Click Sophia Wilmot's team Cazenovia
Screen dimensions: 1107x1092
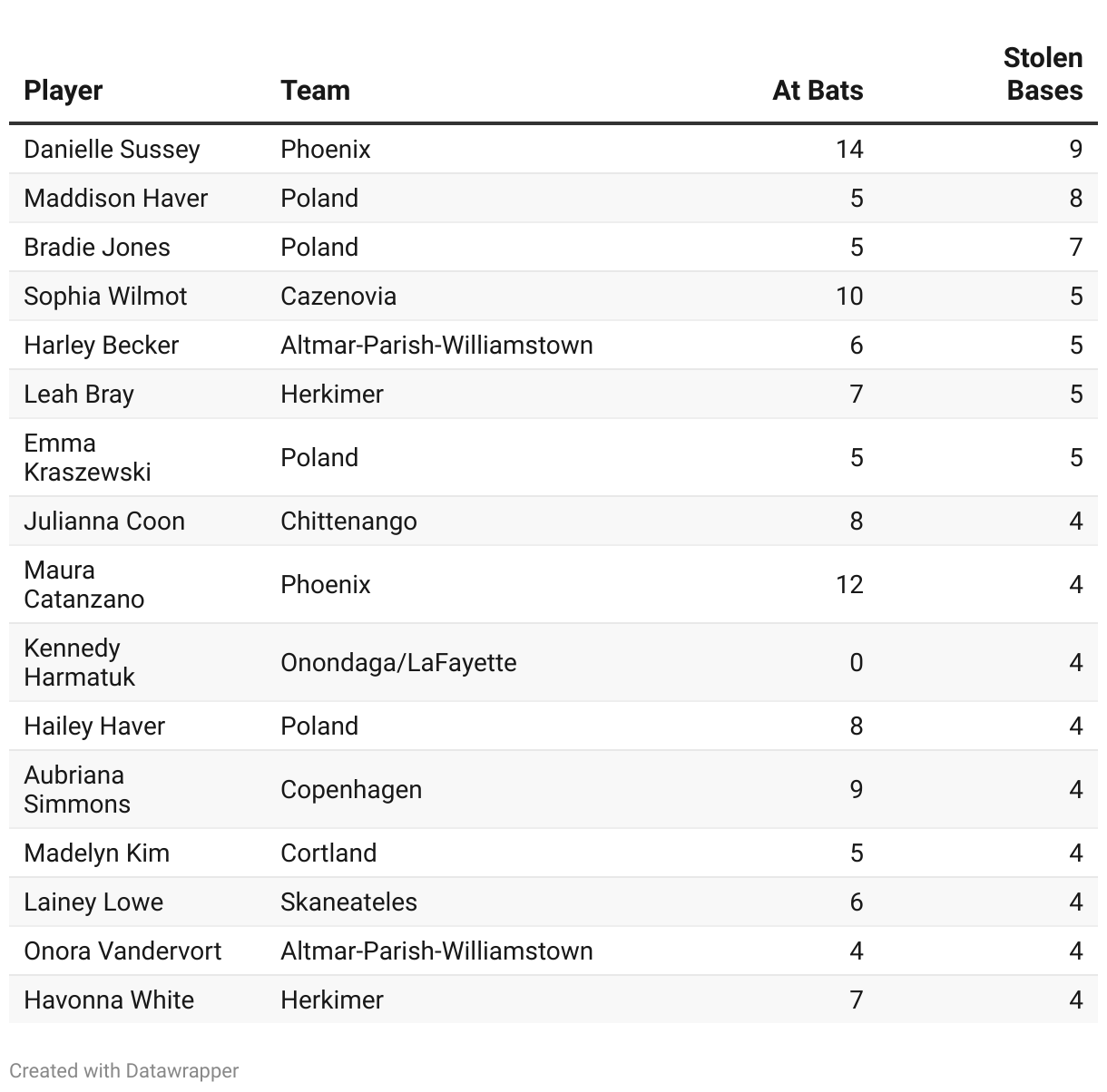tap(338, 296)
